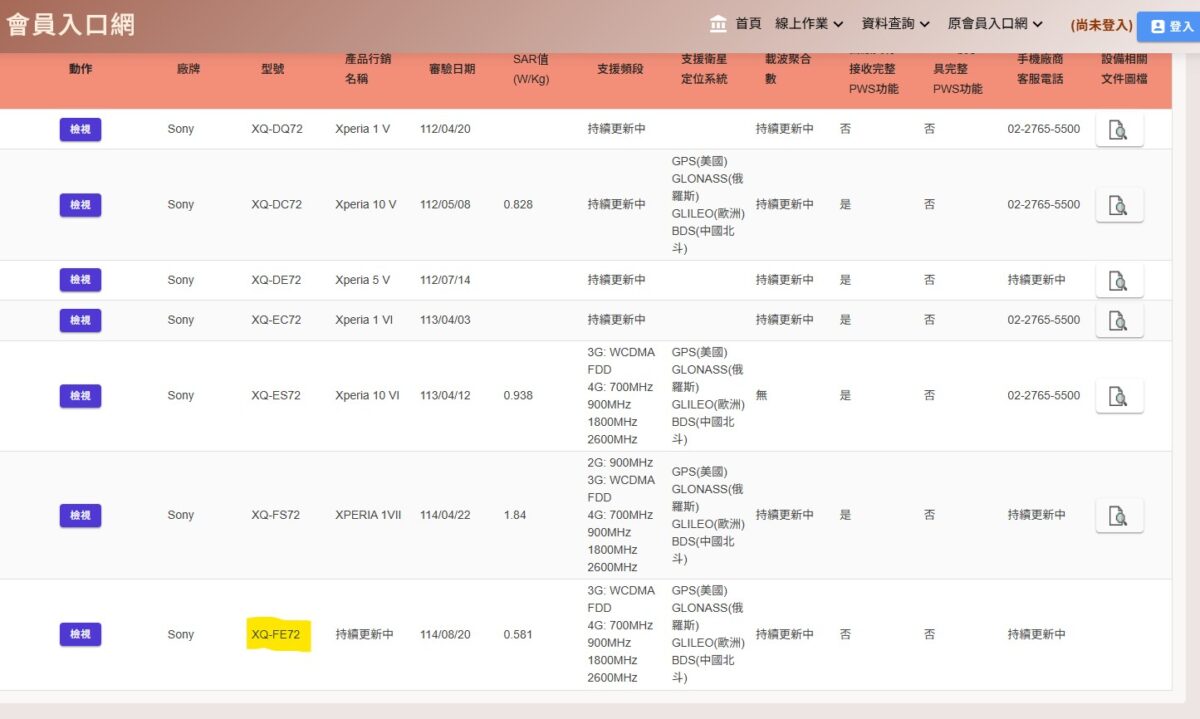Open document file icon for XQ-DQ72 row
The width and height of the screenshot is (1200, 719).
tap(1119, 129)
